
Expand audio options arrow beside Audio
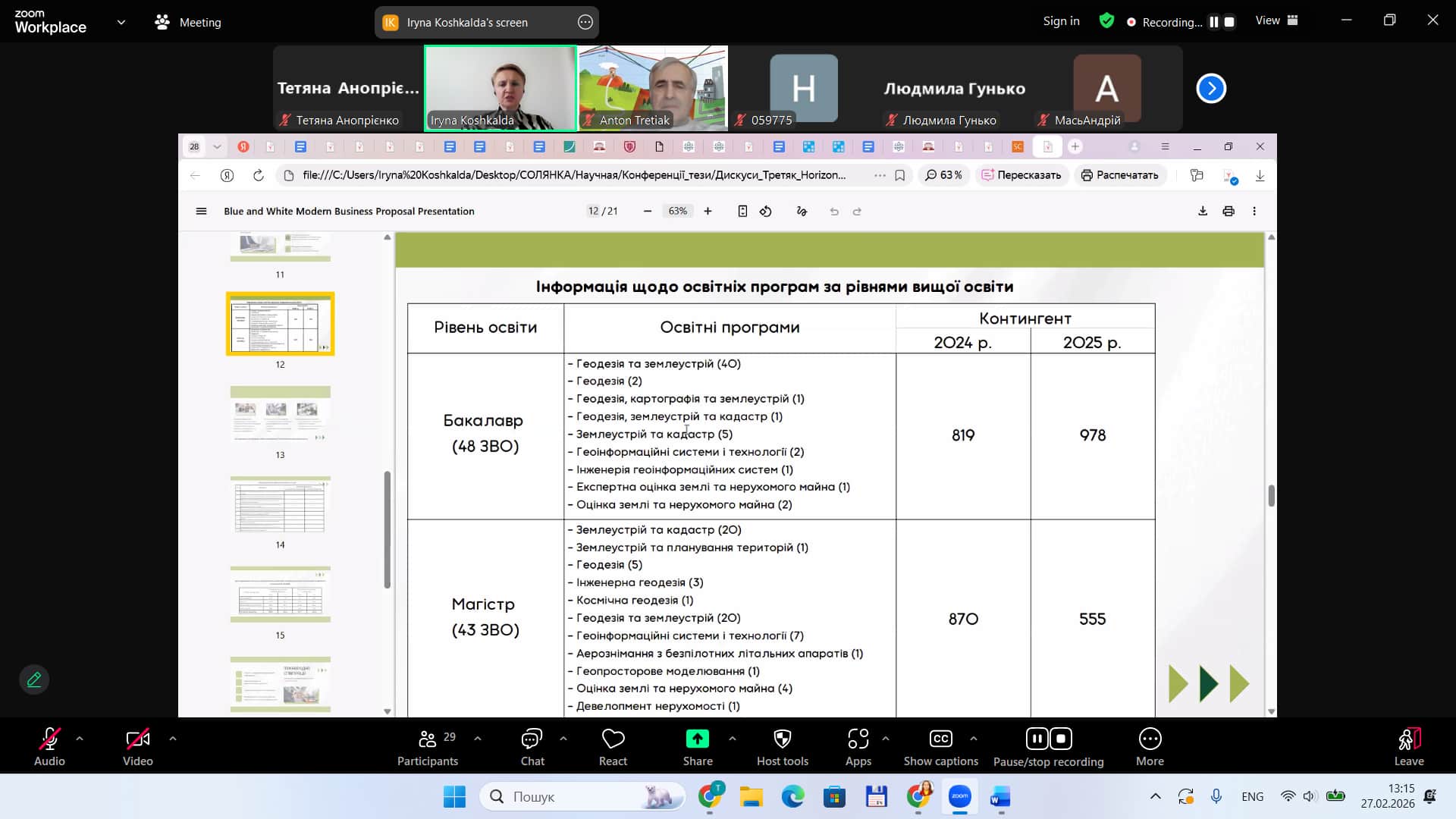(x=80, y=738)
